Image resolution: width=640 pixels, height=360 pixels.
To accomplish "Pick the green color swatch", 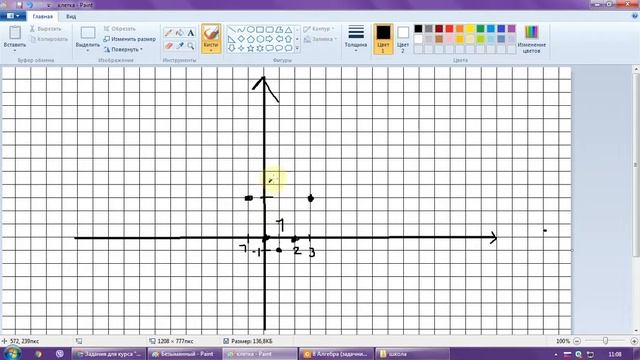I will tap(480, 29).
